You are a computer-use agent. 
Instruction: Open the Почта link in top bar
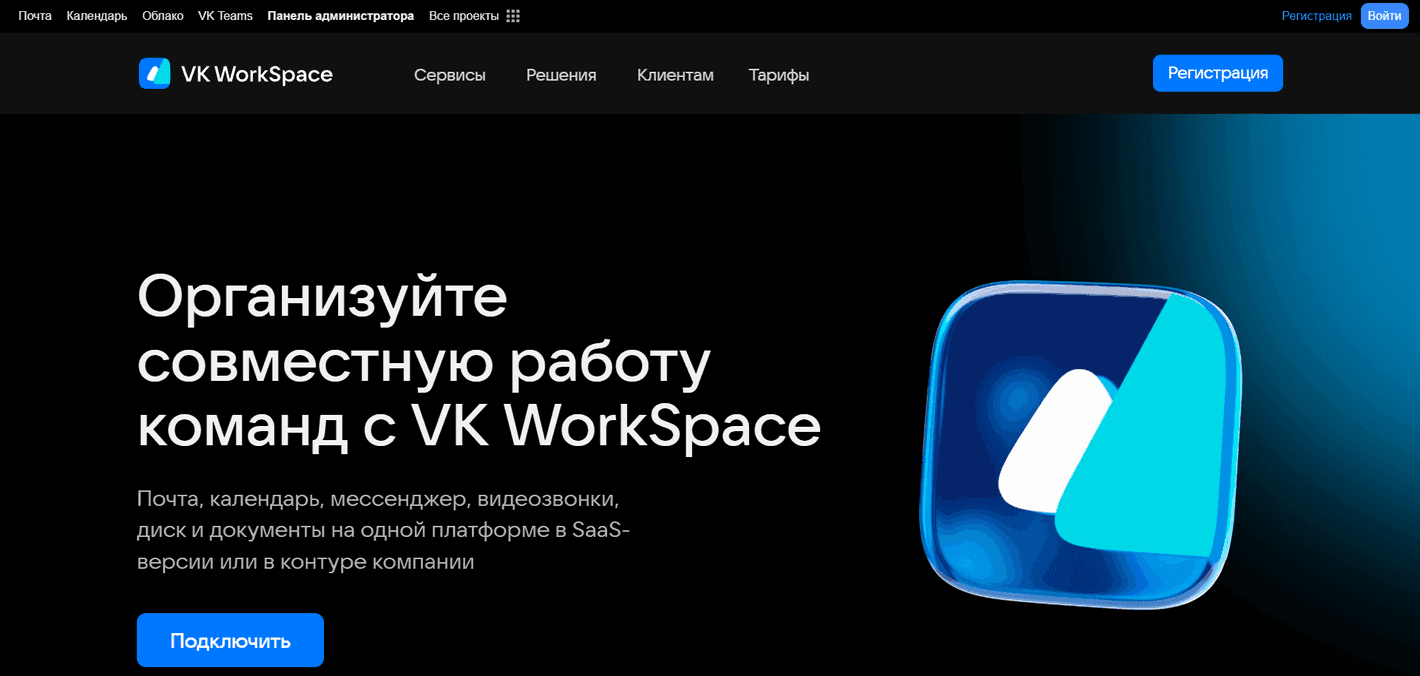pyautogui.click(x=35, y=16)
